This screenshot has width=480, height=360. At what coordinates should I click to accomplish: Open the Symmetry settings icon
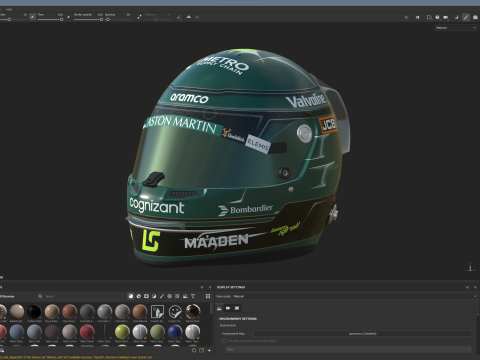tap(179, 17)
